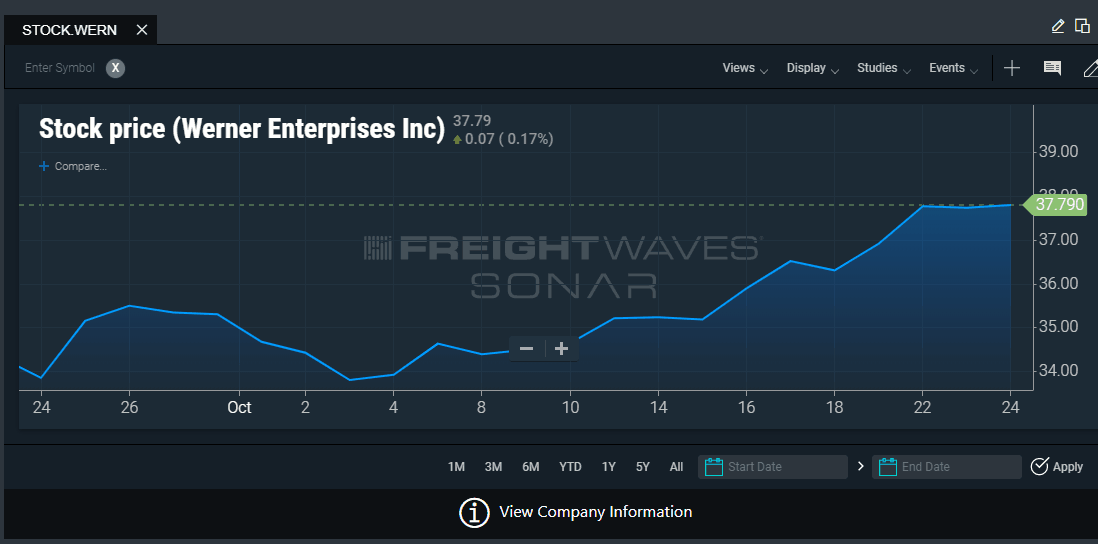Click the plus crosshair icon in toolbar
1098x544 pixels.
pos(1012,68)
